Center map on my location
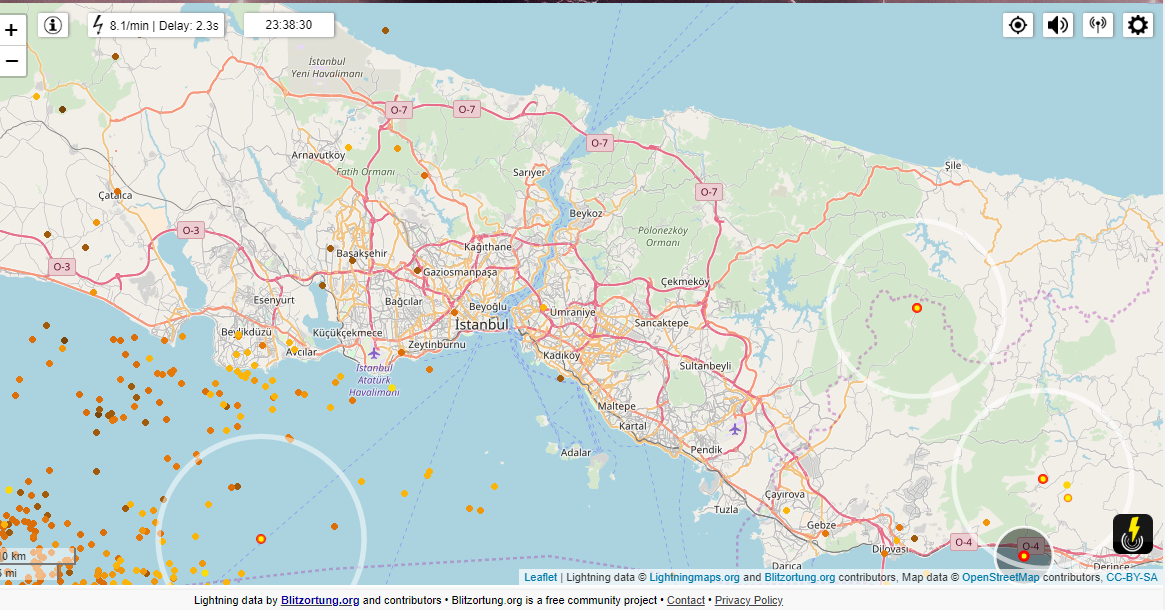 point(1018,25)
